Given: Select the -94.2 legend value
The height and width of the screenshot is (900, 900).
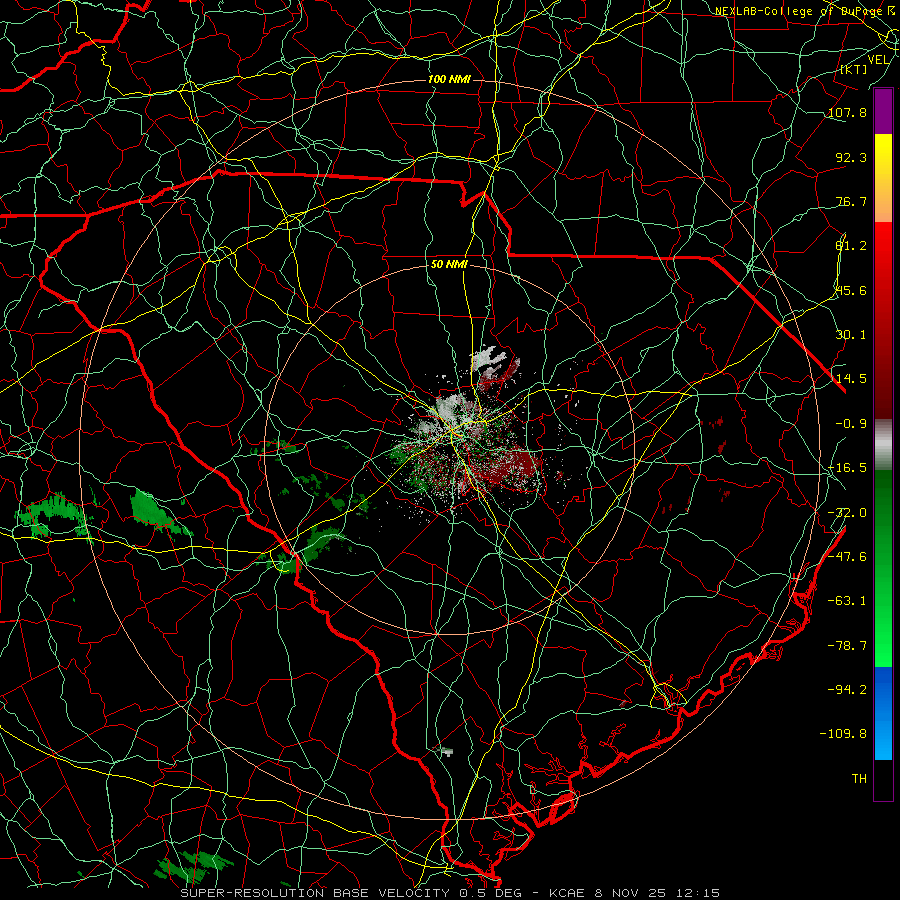Looking at the screenshot, I should coord(847,690).
